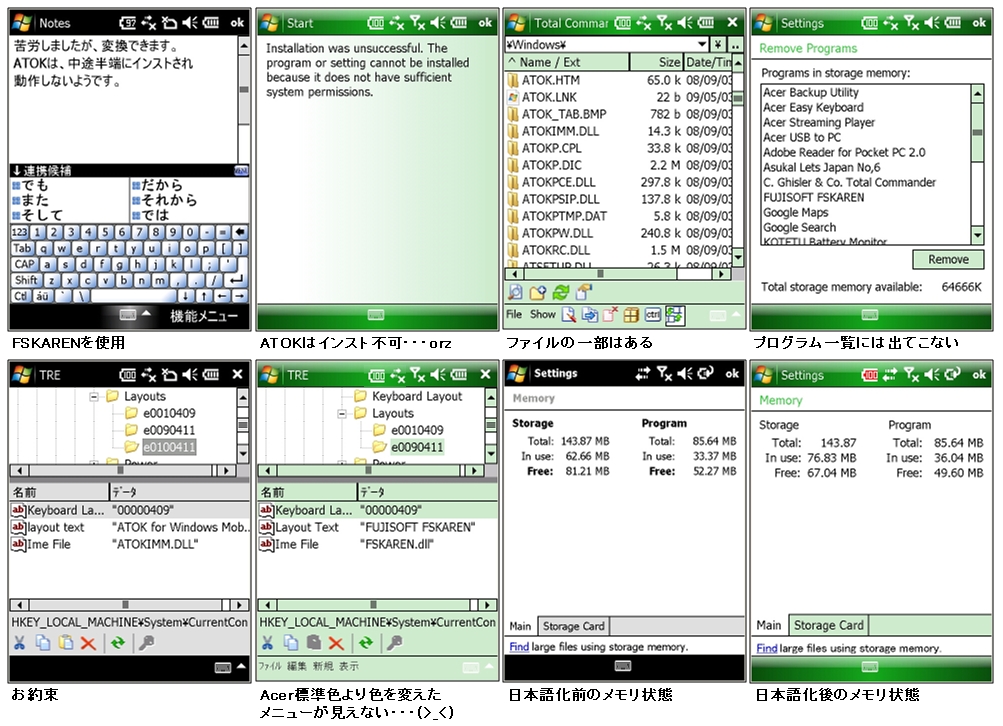
Task: Click the delete file icon in Total Commander
Action: pyautogui.click(x=610, y=315)
